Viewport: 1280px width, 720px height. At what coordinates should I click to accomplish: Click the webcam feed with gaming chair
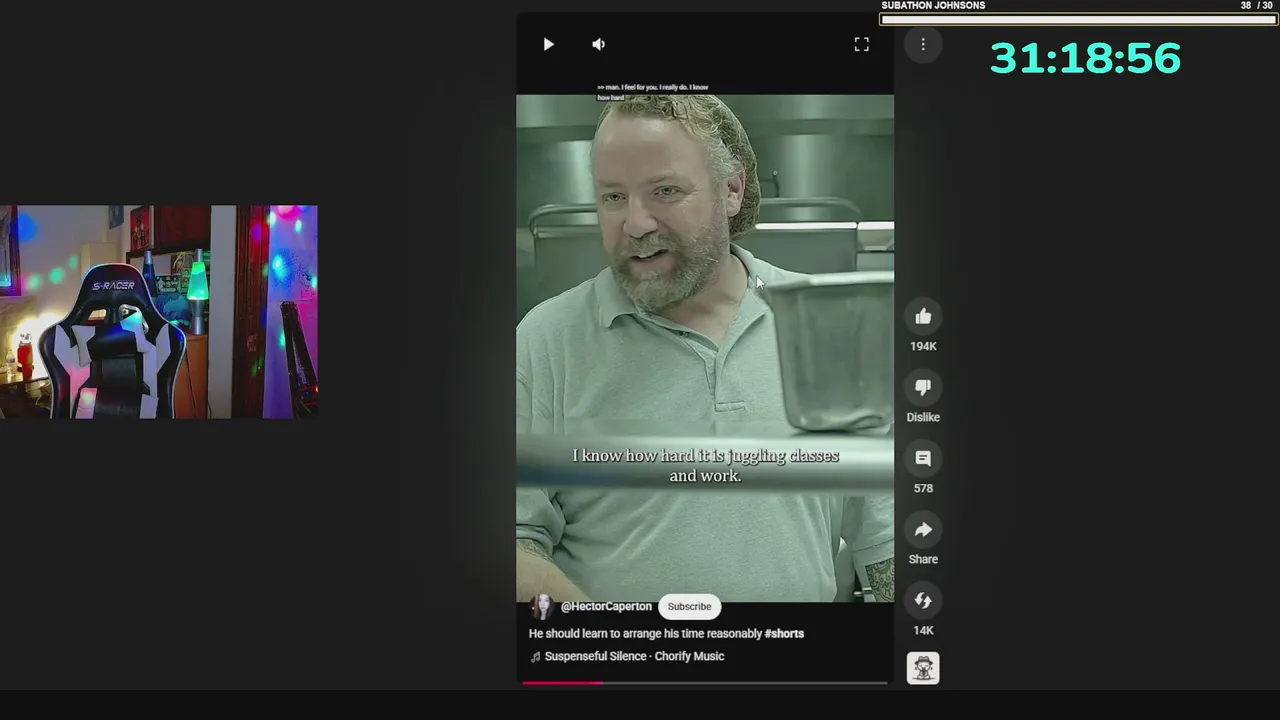(x=159, y=312)
